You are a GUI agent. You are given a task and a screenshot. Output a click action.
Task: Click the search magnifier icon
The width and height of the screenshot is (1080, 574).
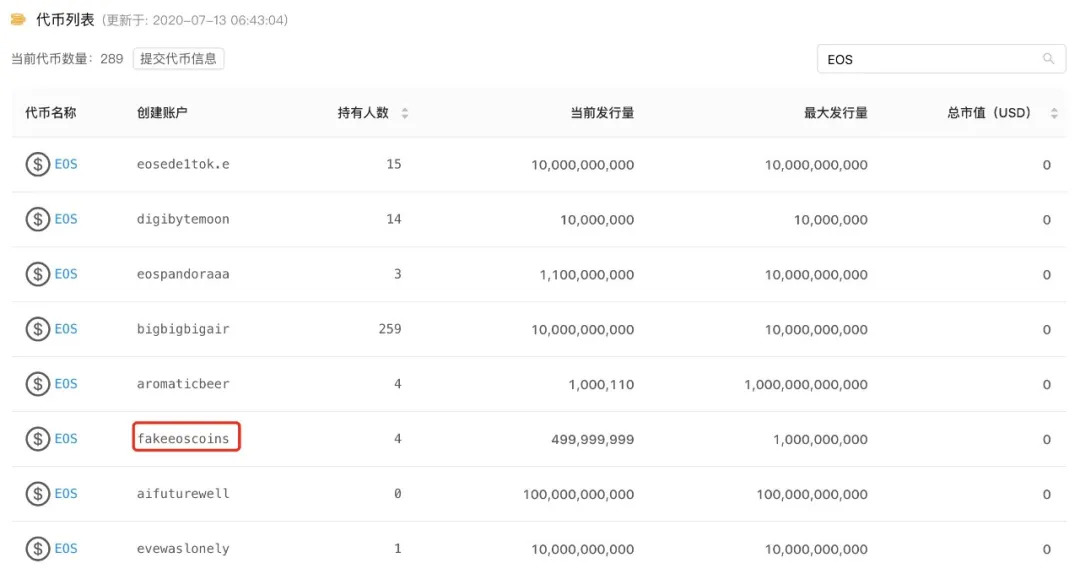[1048, 59]
